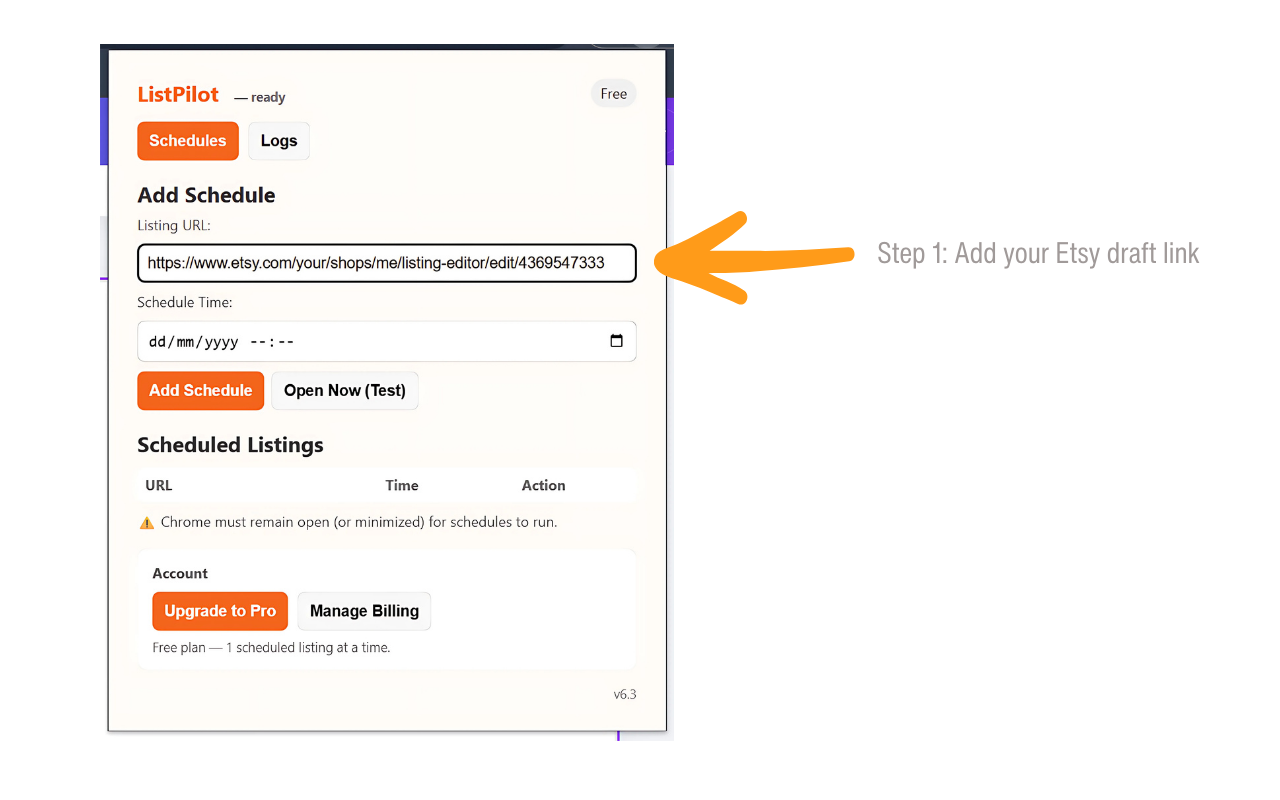This screenshot has height=800, width=1280.
Task: Click the warning triangle icon
Action: pyautogui.click(x=147, y=522)
